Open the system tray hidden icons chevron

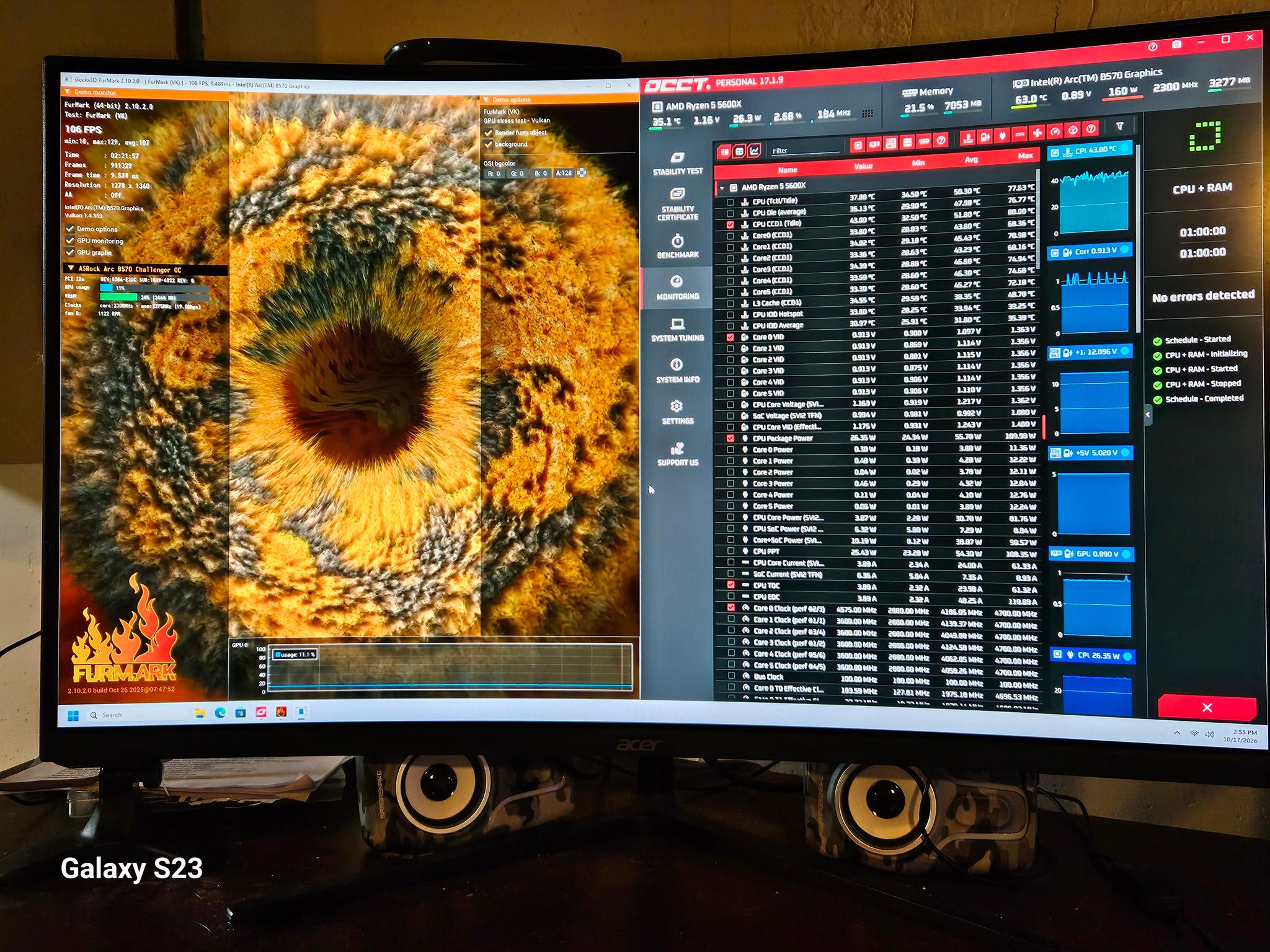(x=1177, y=733)
